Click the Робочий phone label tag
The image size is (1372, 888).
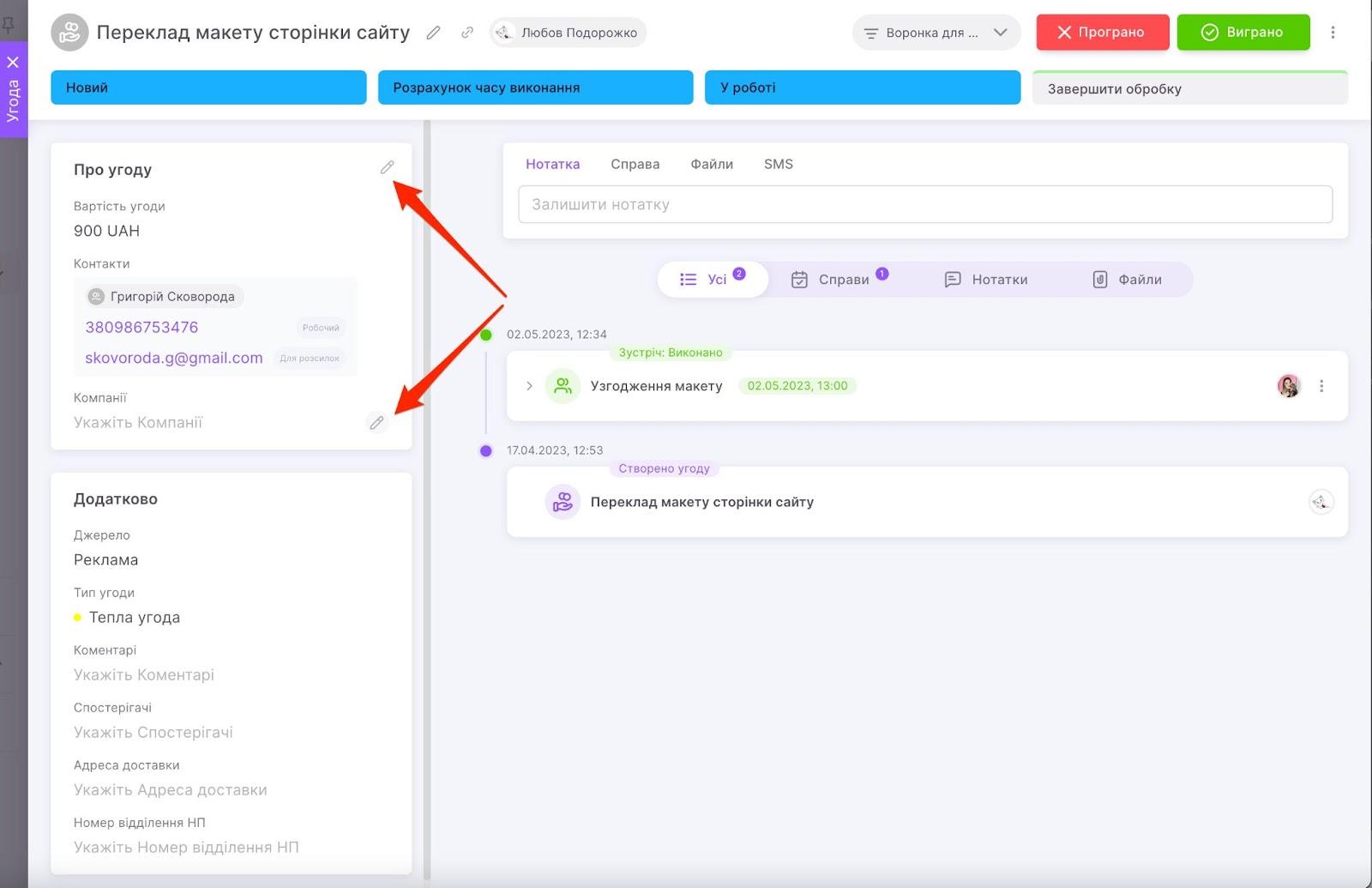pyautogui.click(x=321, y=328)
